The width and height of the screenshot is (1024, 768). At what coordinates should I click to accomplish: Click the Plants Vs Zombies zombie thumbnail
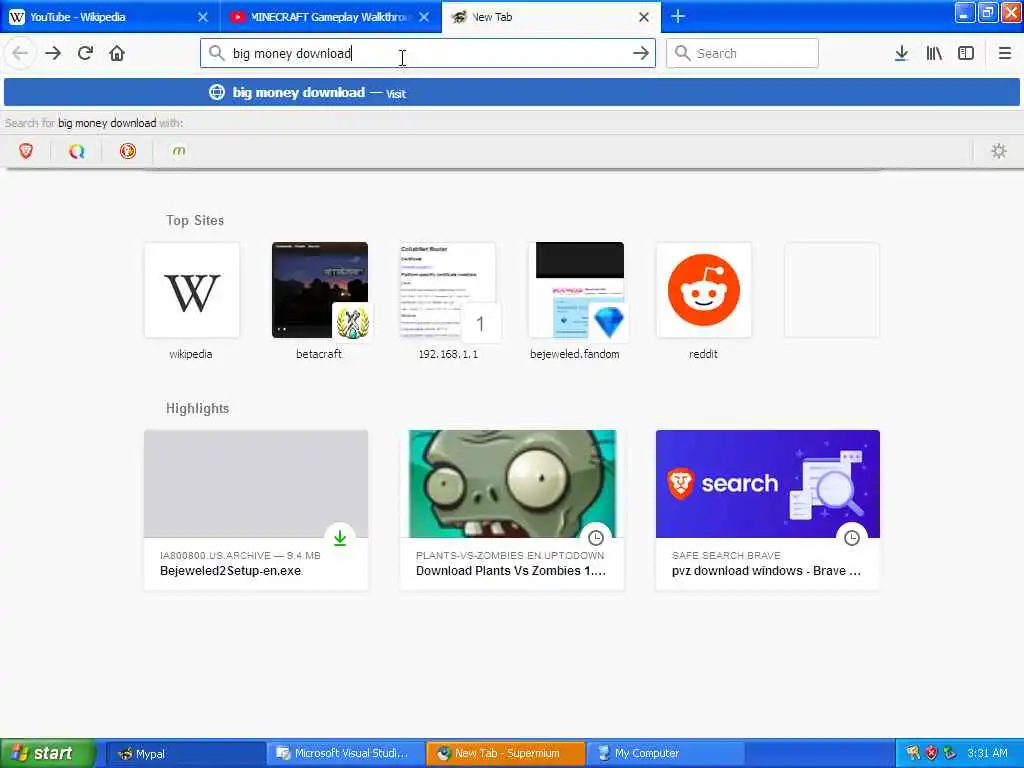click(512, 483)
